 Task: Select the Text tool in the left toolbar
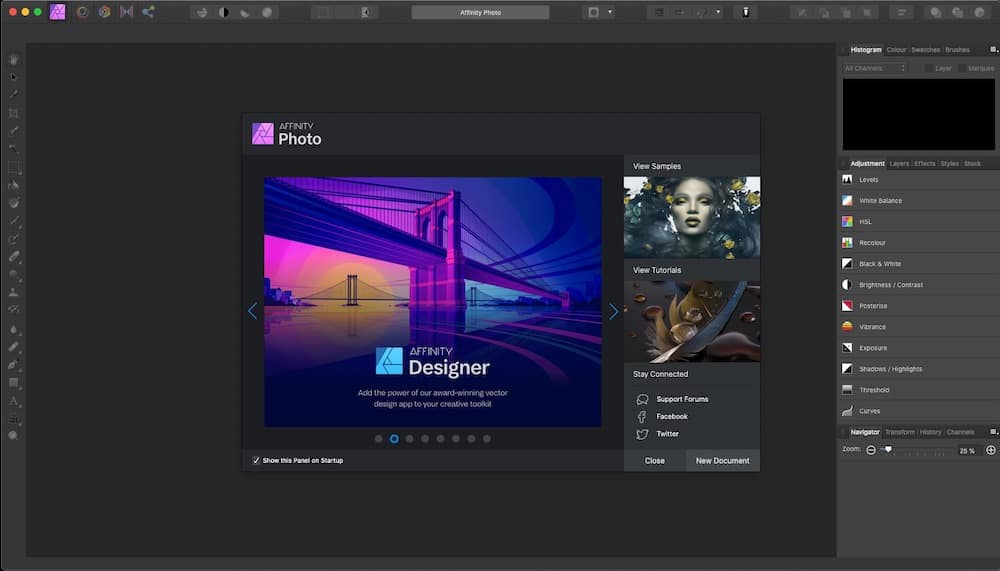coord(13,401)
